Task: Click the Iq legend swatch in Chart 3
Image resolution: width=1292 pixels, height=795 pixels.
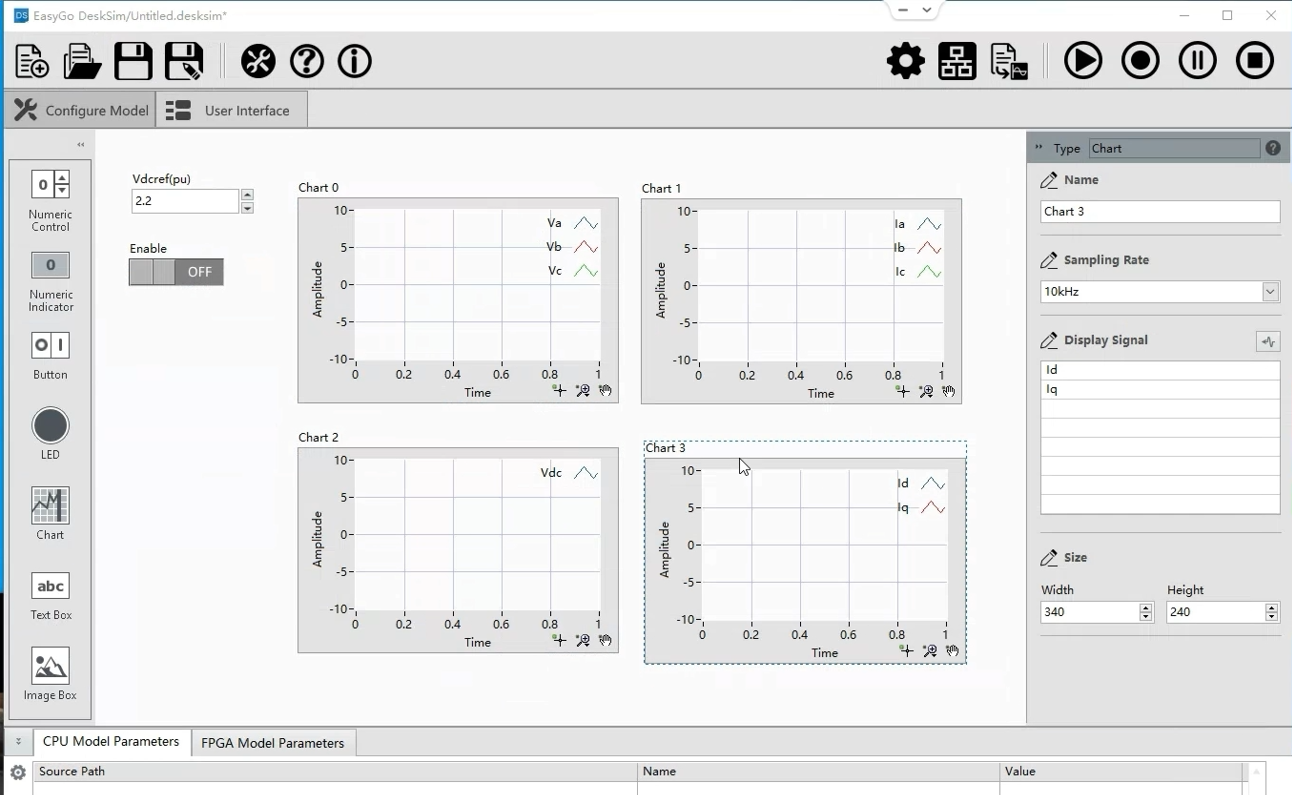Action: (x=933, y=508)
